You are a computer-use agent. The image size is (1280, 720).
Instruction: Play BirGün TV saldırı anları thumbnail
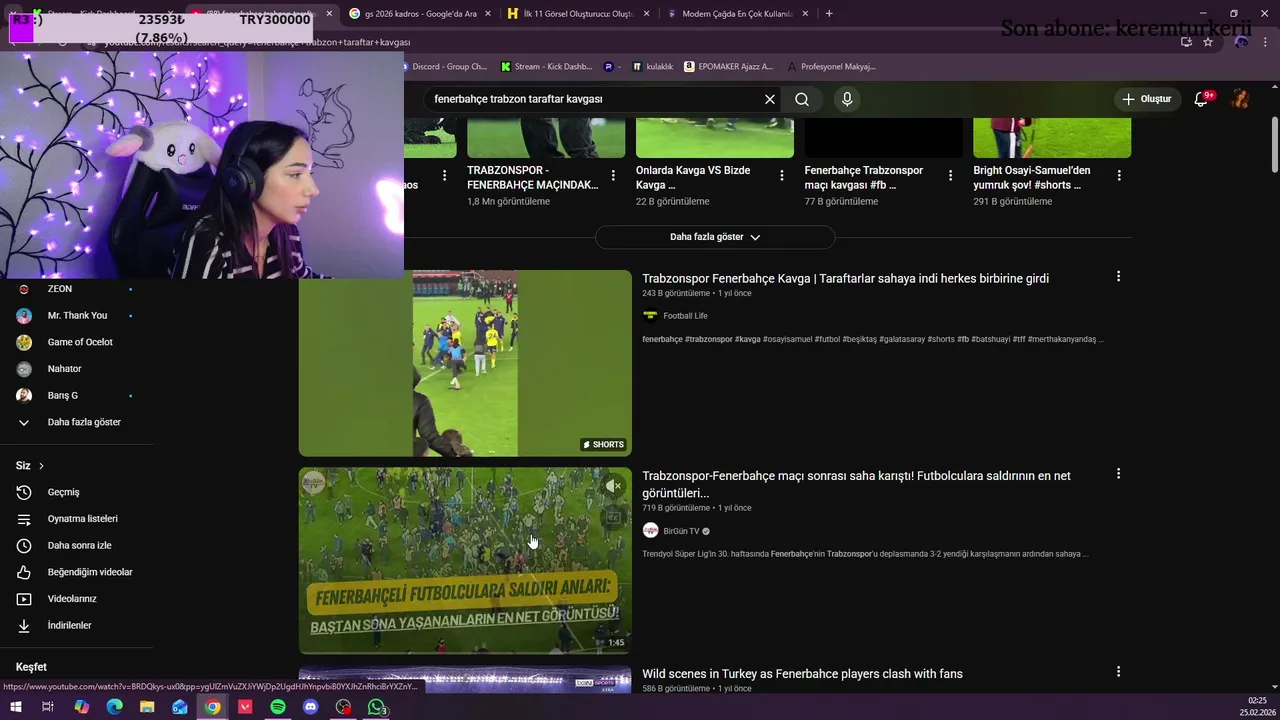[x=465, y=560]
